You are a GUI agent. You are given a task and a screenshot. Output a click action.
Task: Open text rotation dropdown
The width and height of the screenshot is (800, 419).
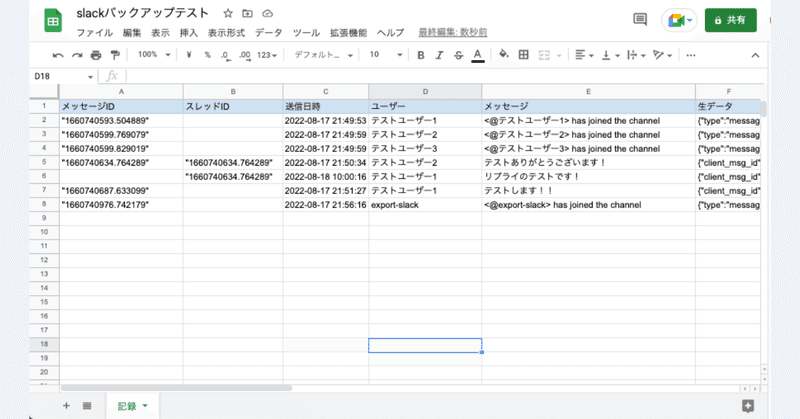[x=662, y=55]
